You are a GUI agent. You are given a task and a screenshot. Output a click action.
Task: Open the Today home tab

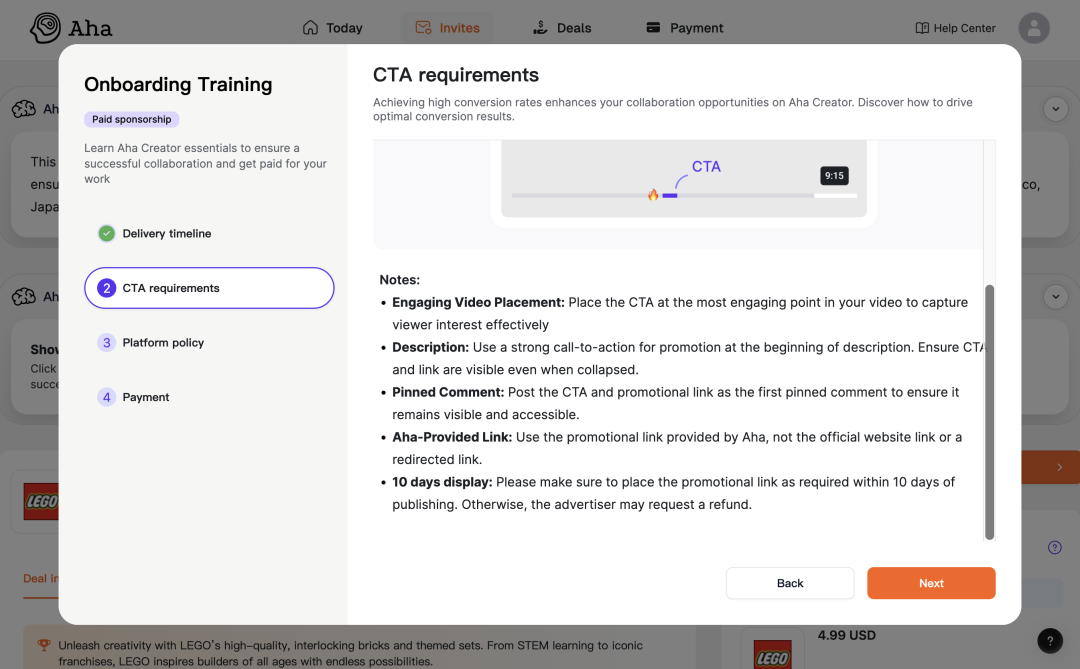tap(332, 28)
